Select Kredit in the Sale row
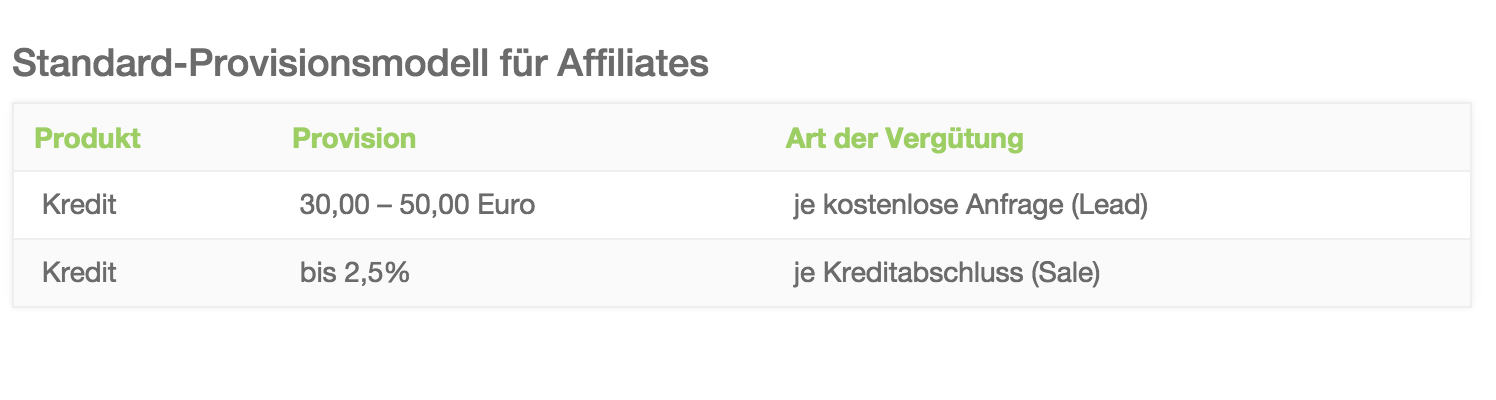 pos(79,272)
